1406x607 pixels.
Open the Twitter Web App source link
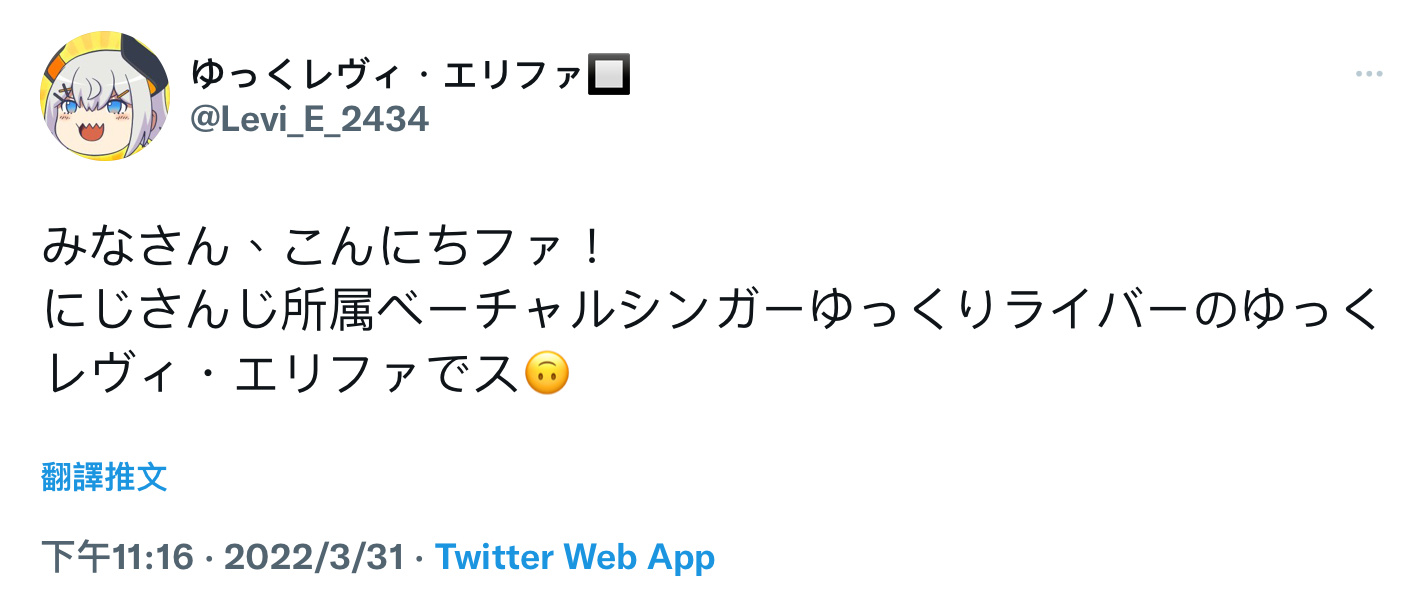coord(575,557)
